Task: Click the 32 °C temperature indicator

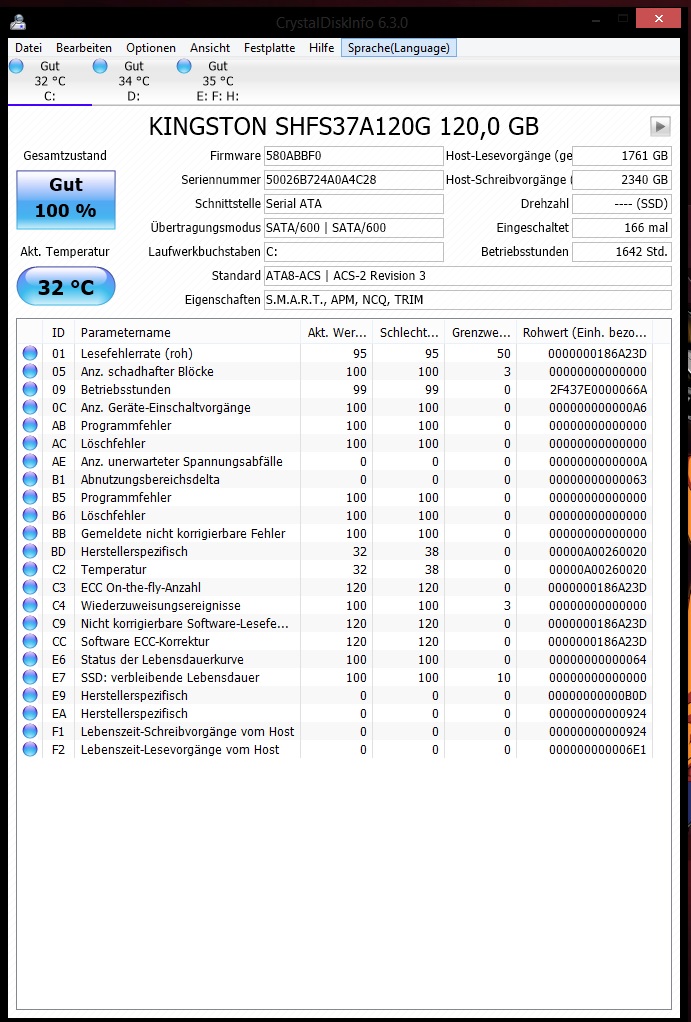Action: click(66, 286)
